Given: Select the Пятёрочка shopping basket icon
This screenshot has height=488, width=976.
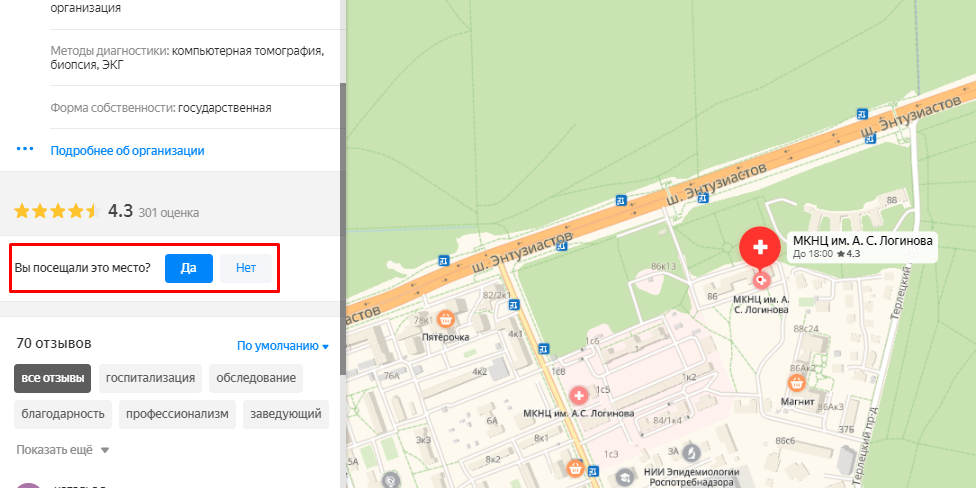Looking at the screenshot, I should pyautogui.click(x=445, y=320).
